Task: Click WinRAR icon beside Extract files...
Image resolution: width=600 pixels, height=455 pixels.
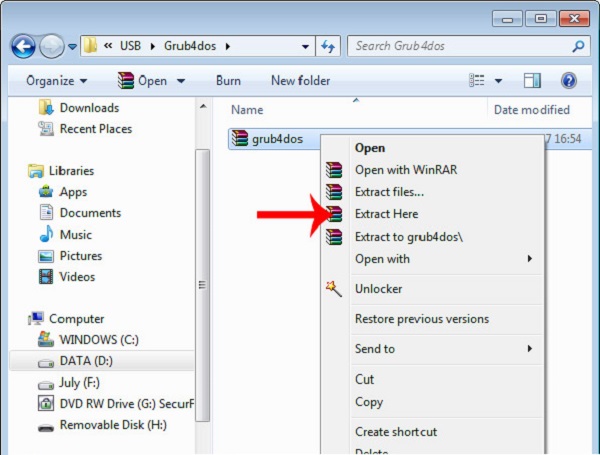Action: [334, 192]
